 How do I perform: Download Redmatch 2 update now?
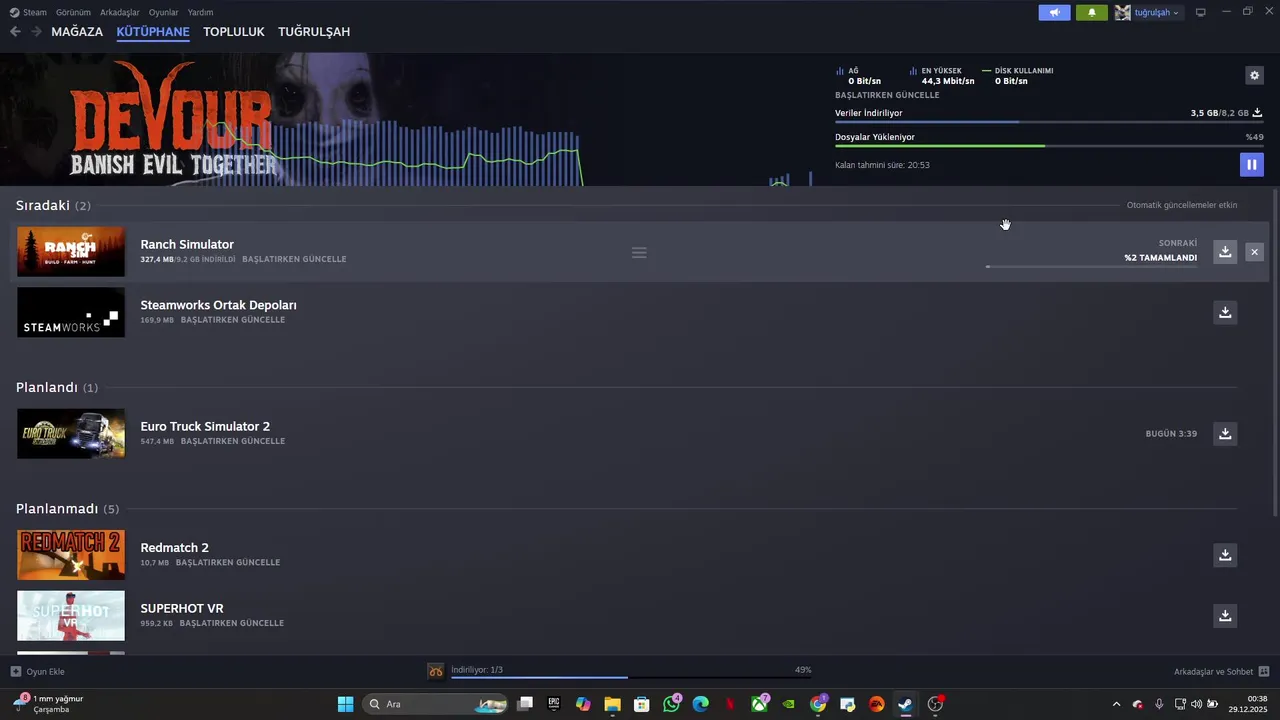point(1225,554)
